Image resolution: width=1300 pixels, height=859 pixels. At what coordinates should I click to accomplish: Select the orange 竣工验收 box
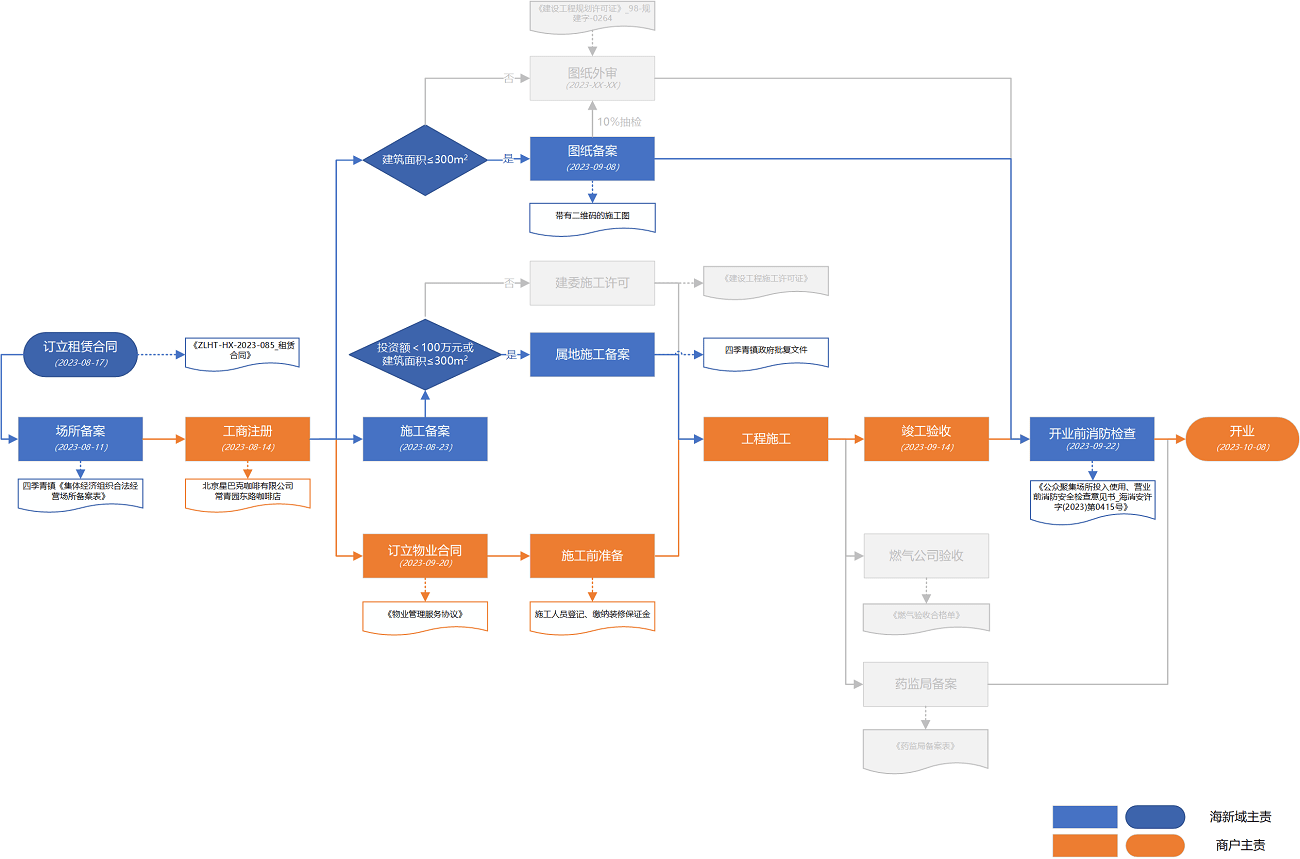[x=926, y=439]
